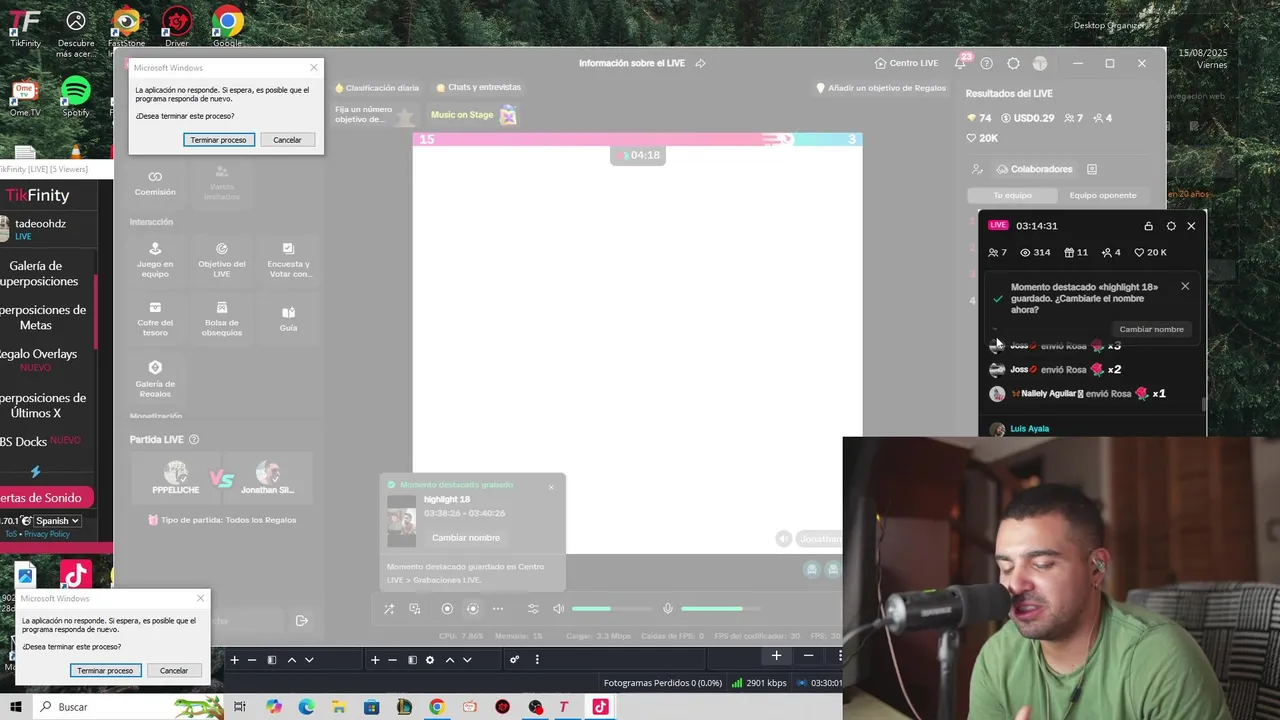Click the record button in the control bar

point(447,609)
